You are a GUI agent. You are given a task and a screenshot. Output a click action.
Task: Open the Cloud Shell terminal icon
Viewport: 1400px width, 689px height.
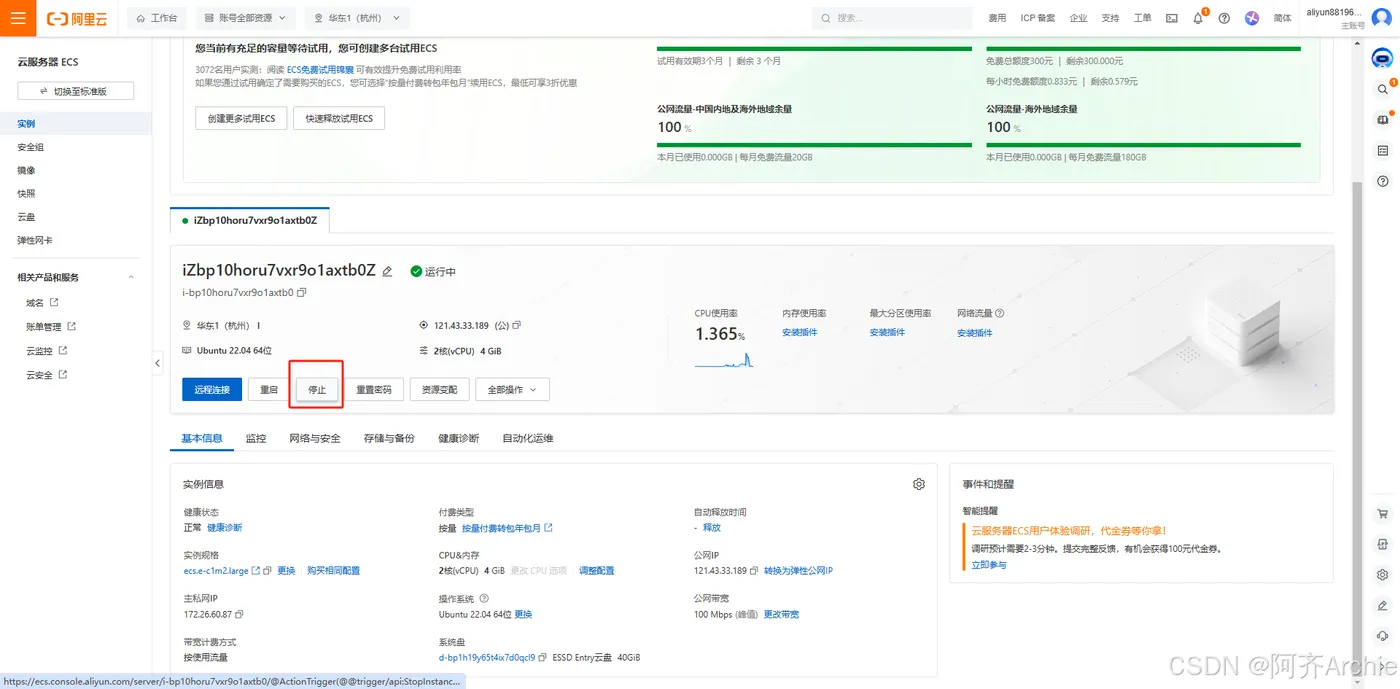1172,18
